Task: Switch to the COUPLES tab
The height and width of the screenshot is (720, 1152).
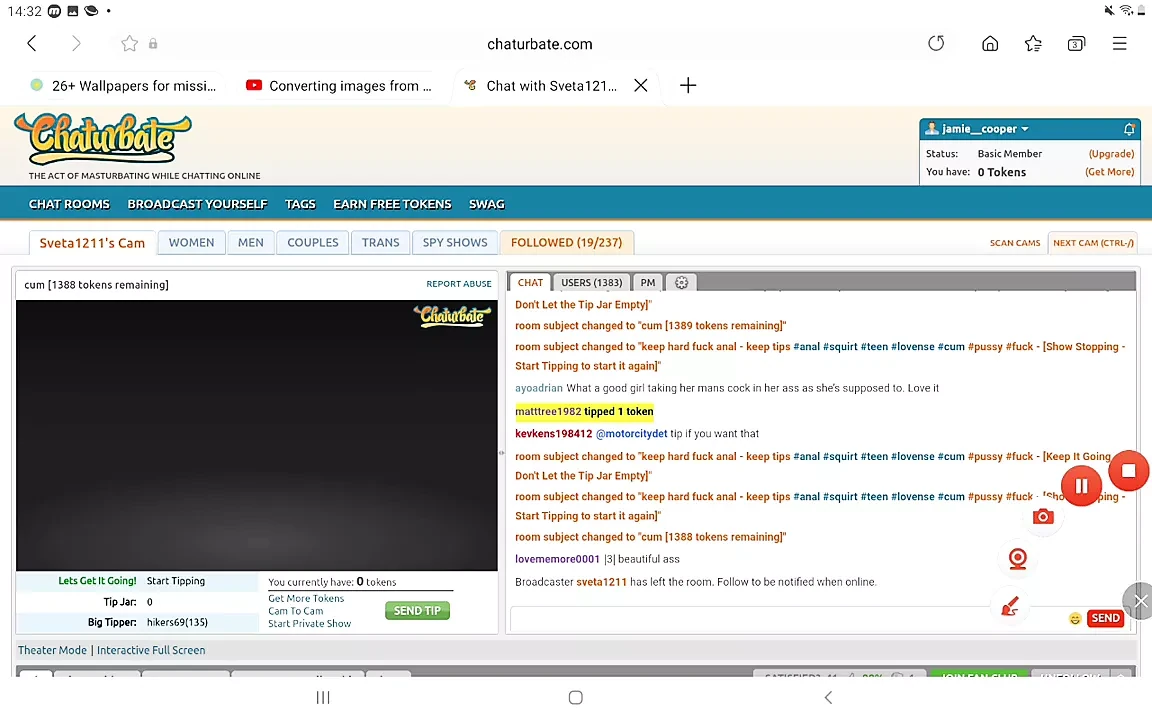Action: pos(313,242)
